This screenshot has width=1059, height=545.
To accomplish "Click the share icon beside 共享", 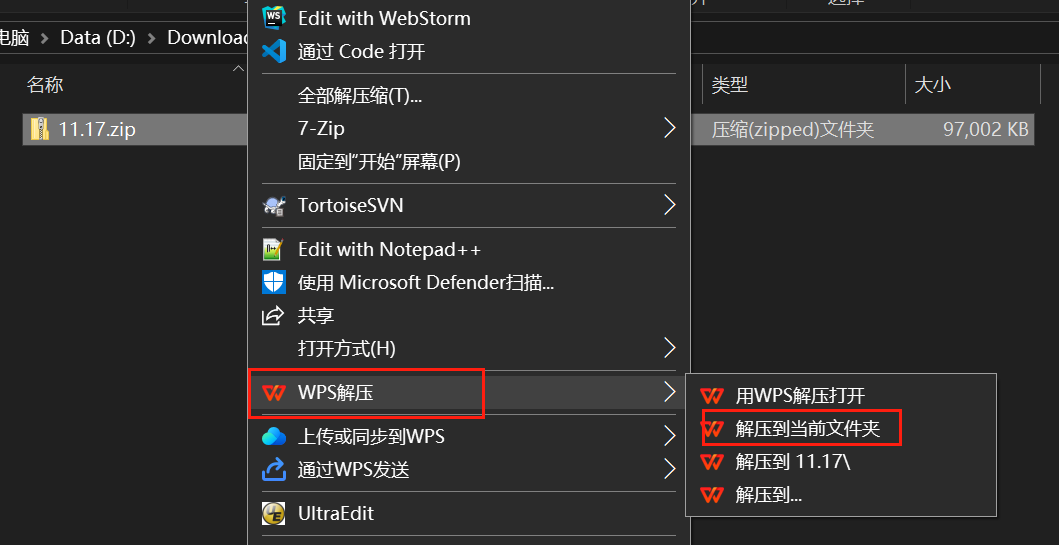I will 274,315.
